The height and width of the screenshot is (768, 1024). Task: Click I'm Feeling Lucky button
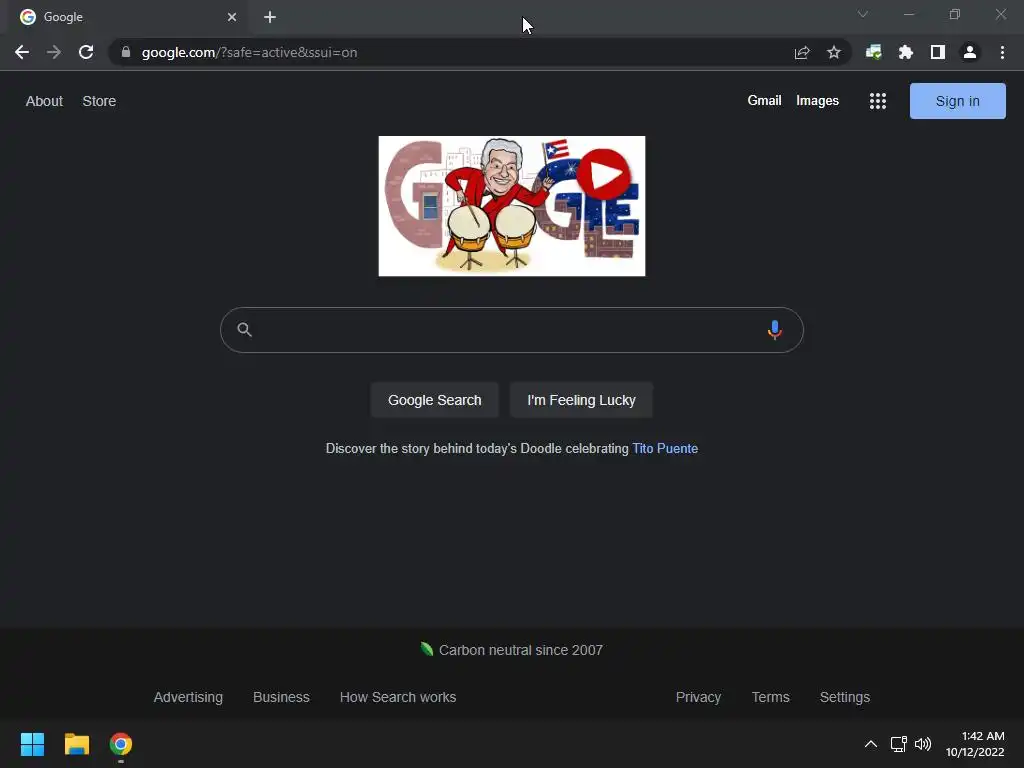tap(581, 400)
